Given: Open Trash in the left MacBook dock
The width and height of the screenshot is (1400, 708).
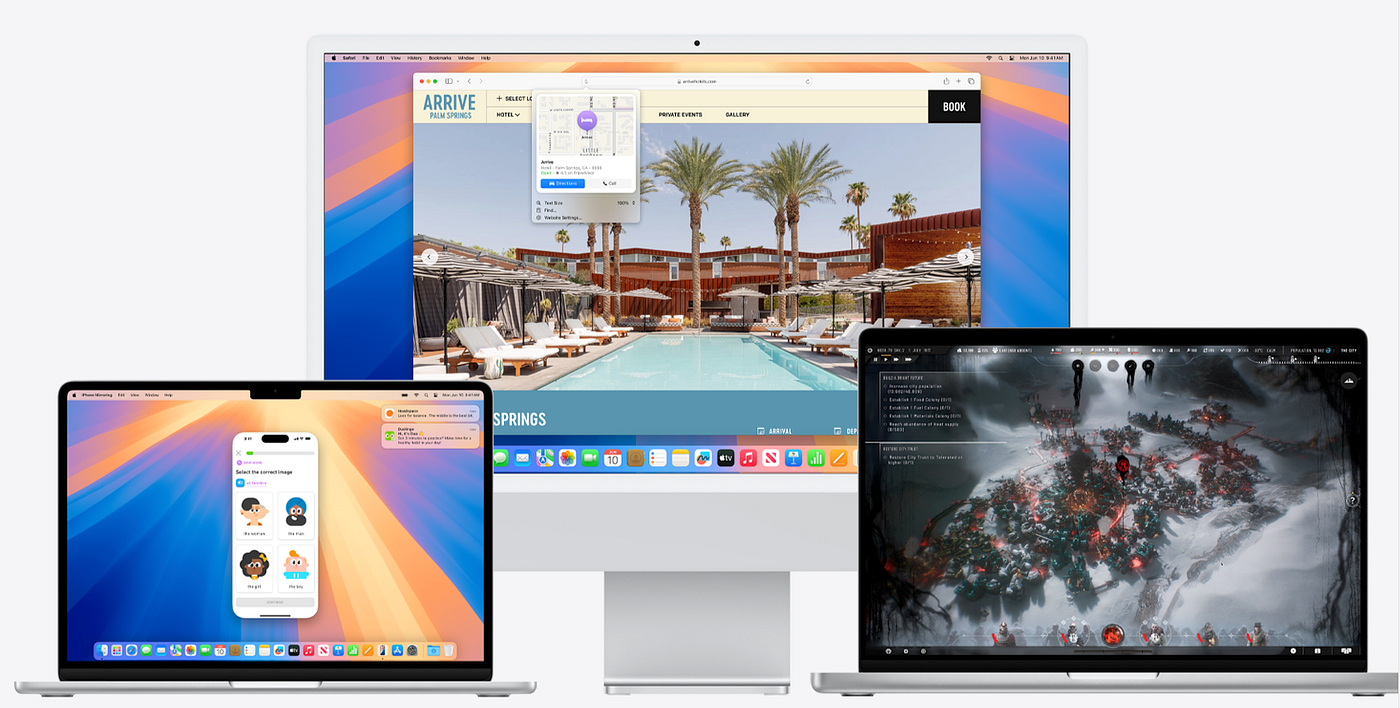Looking at the screenshot, I should click(x=449, y=650).
